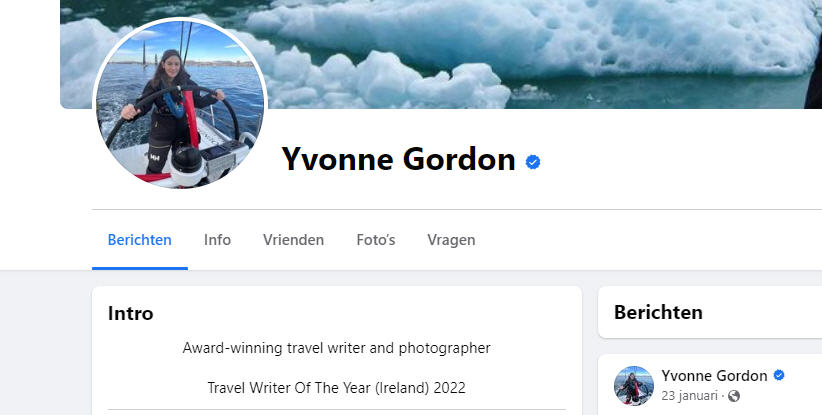Screen dimensions: 822x415
Task: Click the divider line below the profile name
Action: click(x=457, y=209)
